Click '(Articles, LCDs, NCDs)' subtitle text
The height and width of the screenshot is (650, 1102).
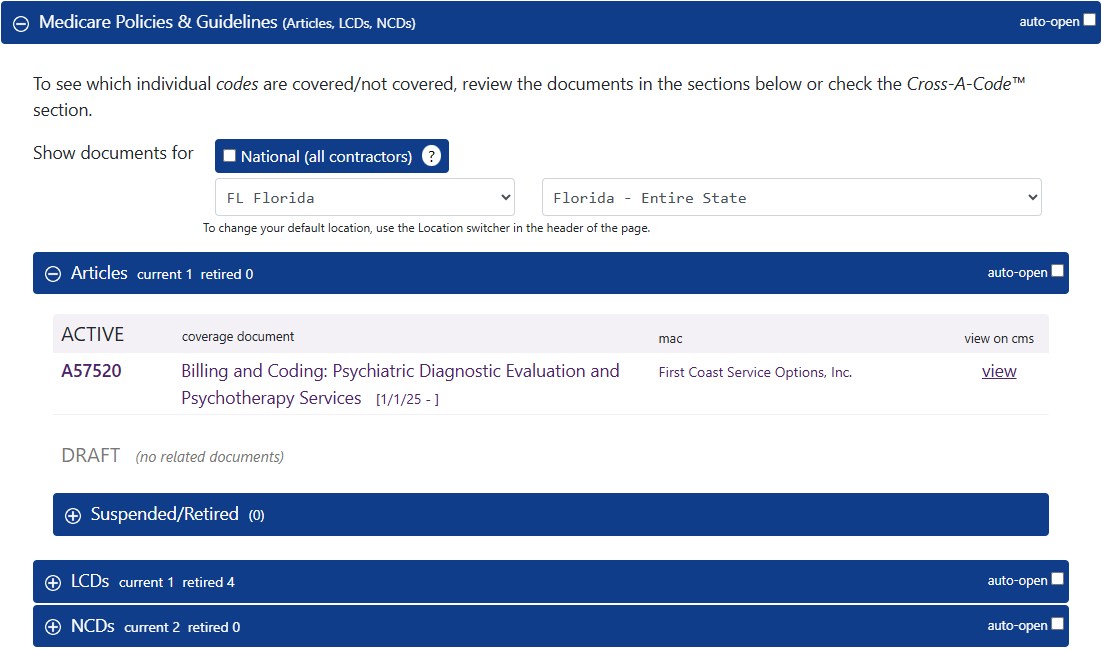click(x=349, y=23)
